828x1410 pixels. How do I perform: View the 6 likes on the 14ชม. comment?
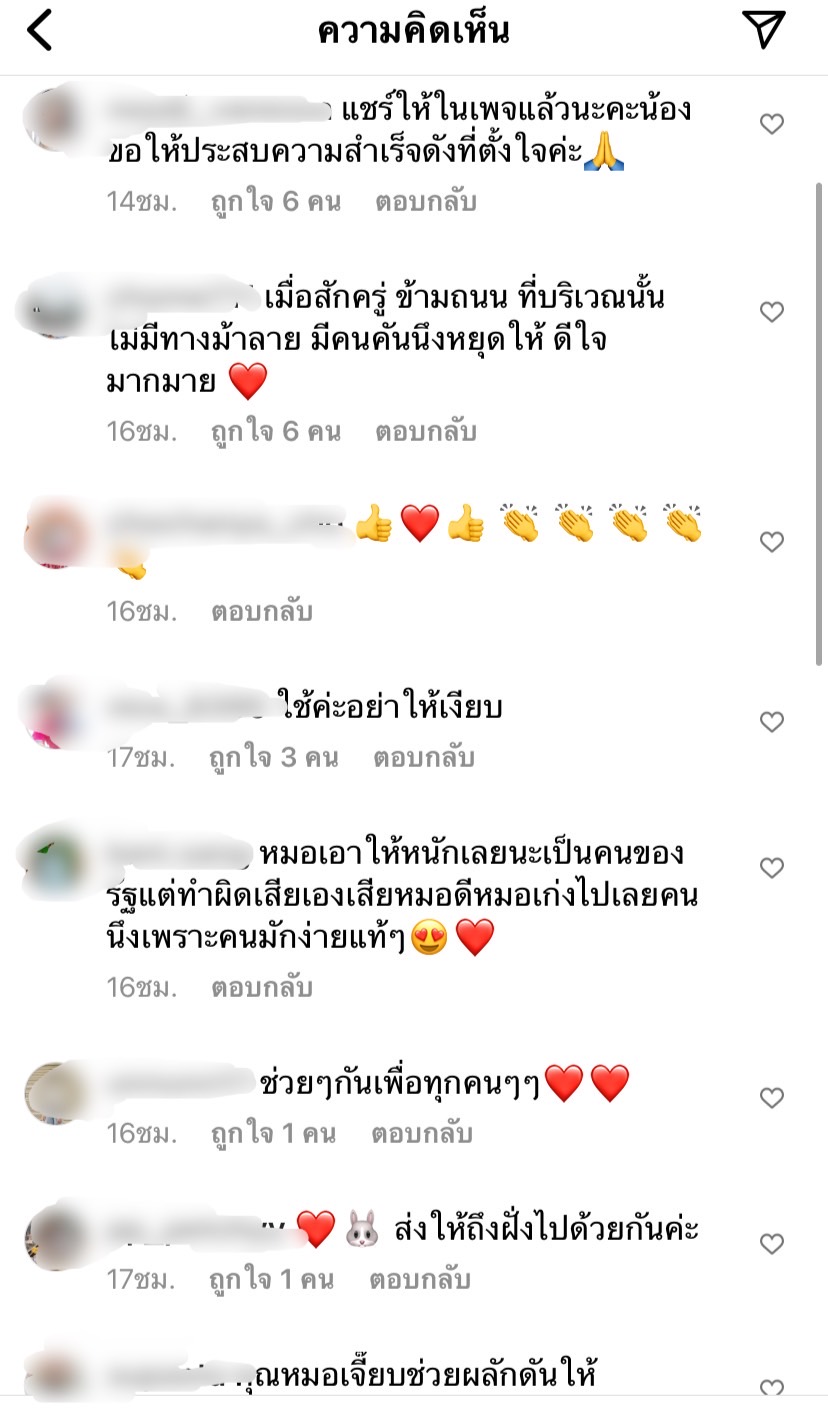pos(275,202)
